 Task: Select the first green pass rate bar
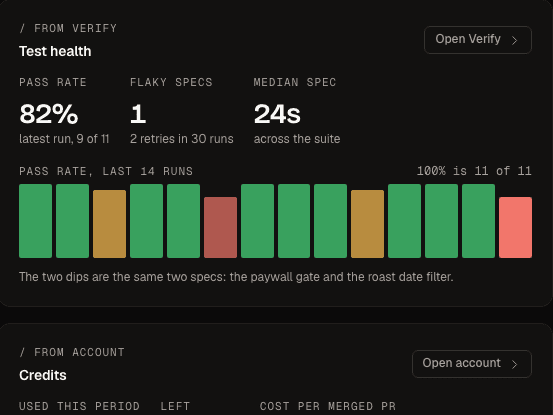coord(35,221)
